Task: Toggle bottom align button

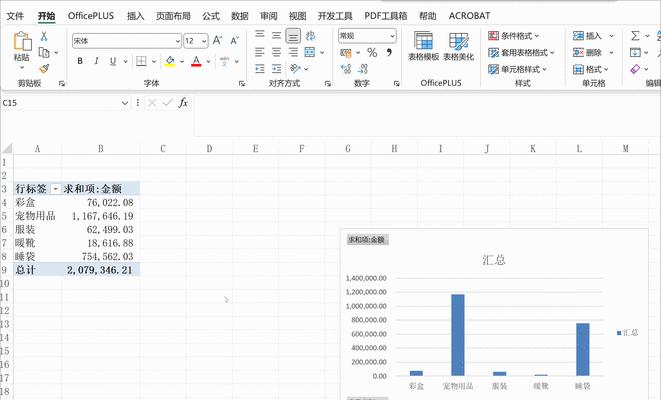Action: (293, 36)
